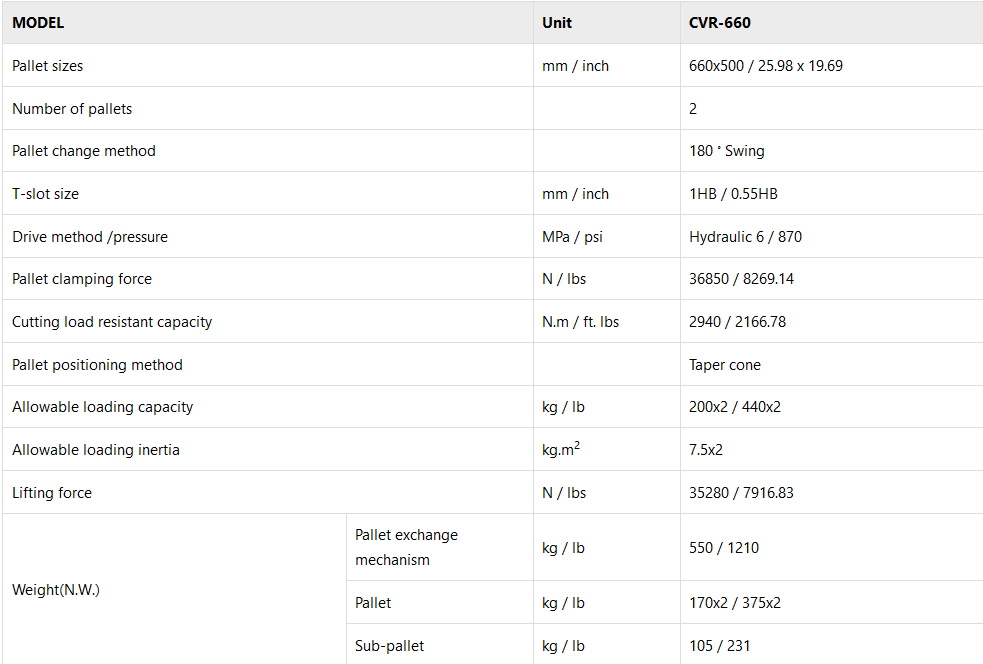Image resolution: width=983 pixels, height=664 pixels.
Task: Select the Pallet sizes row label
Action: tap(48, 66)
